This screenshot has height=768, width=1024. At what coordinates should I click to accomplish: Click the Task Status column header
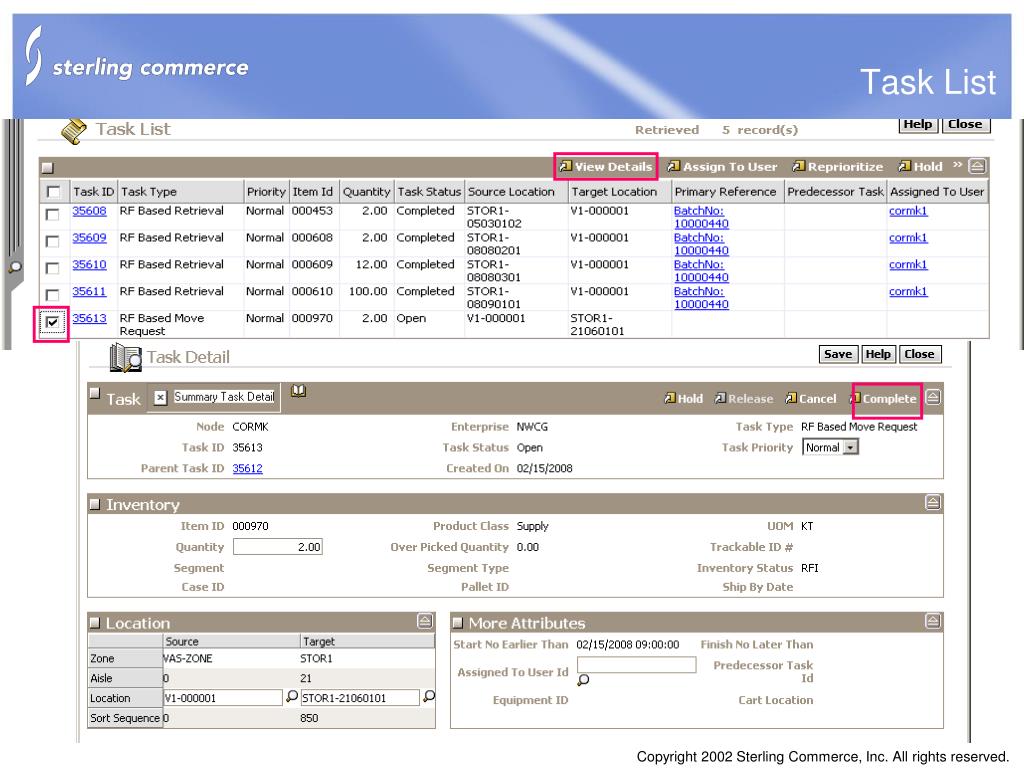click(429, 192)
